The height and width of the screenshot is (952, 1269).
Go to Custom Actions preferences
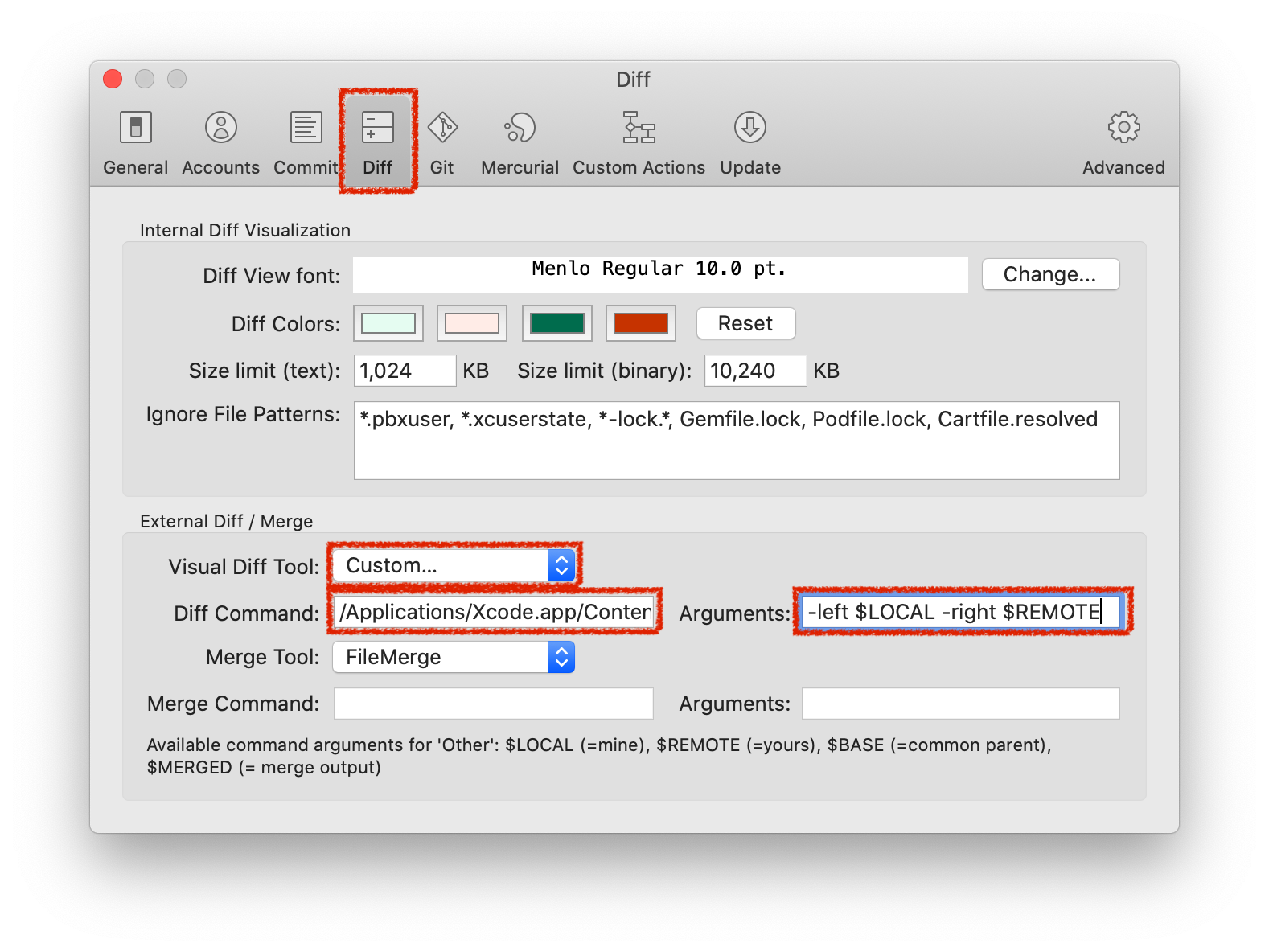pos(639,143)
